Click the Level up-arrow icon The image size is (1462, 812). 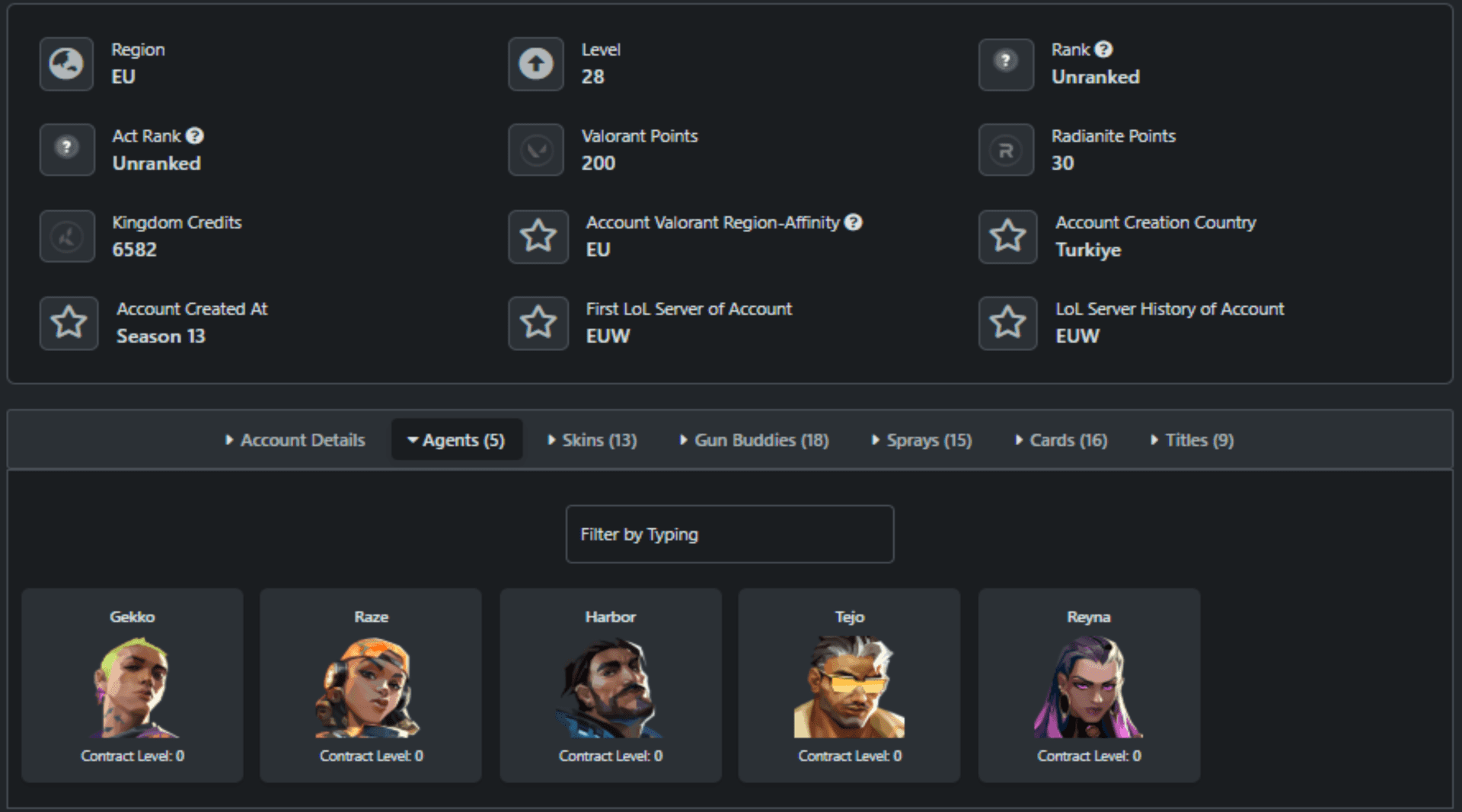click(x=536, y=64)
